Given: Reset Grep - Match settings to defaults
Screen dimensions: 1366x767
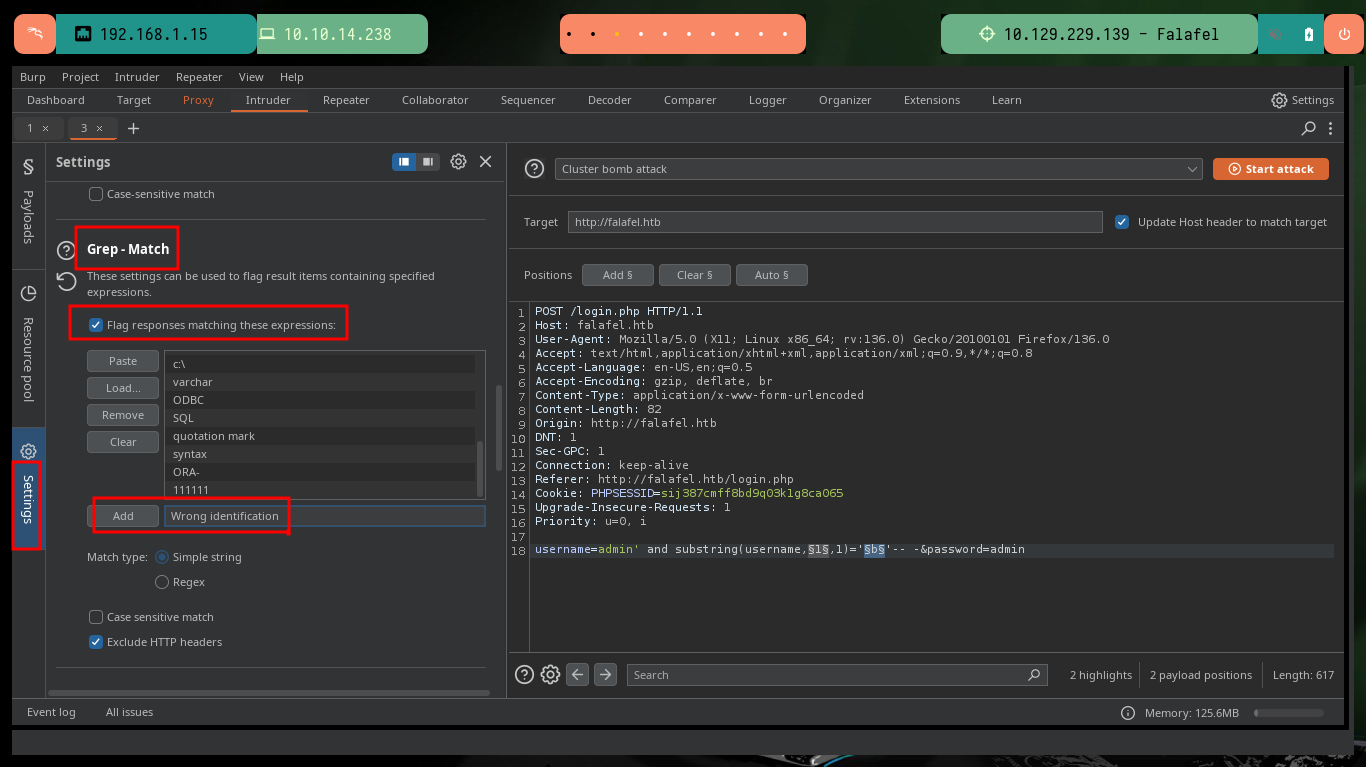Looking at the screenshot, I should [x=66, y=281].
